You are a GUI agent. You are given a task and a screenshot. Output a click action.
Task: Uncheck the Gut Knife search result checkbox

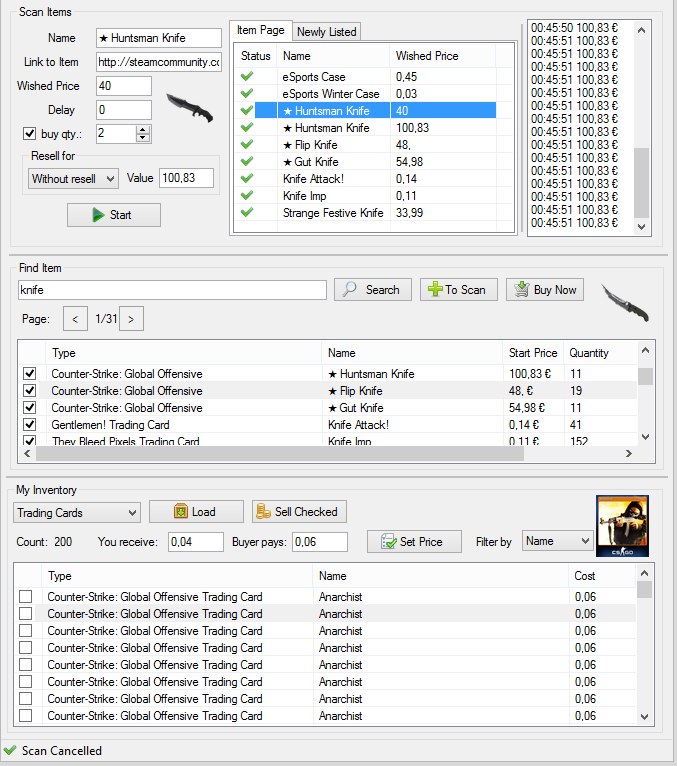pos(30,407)
